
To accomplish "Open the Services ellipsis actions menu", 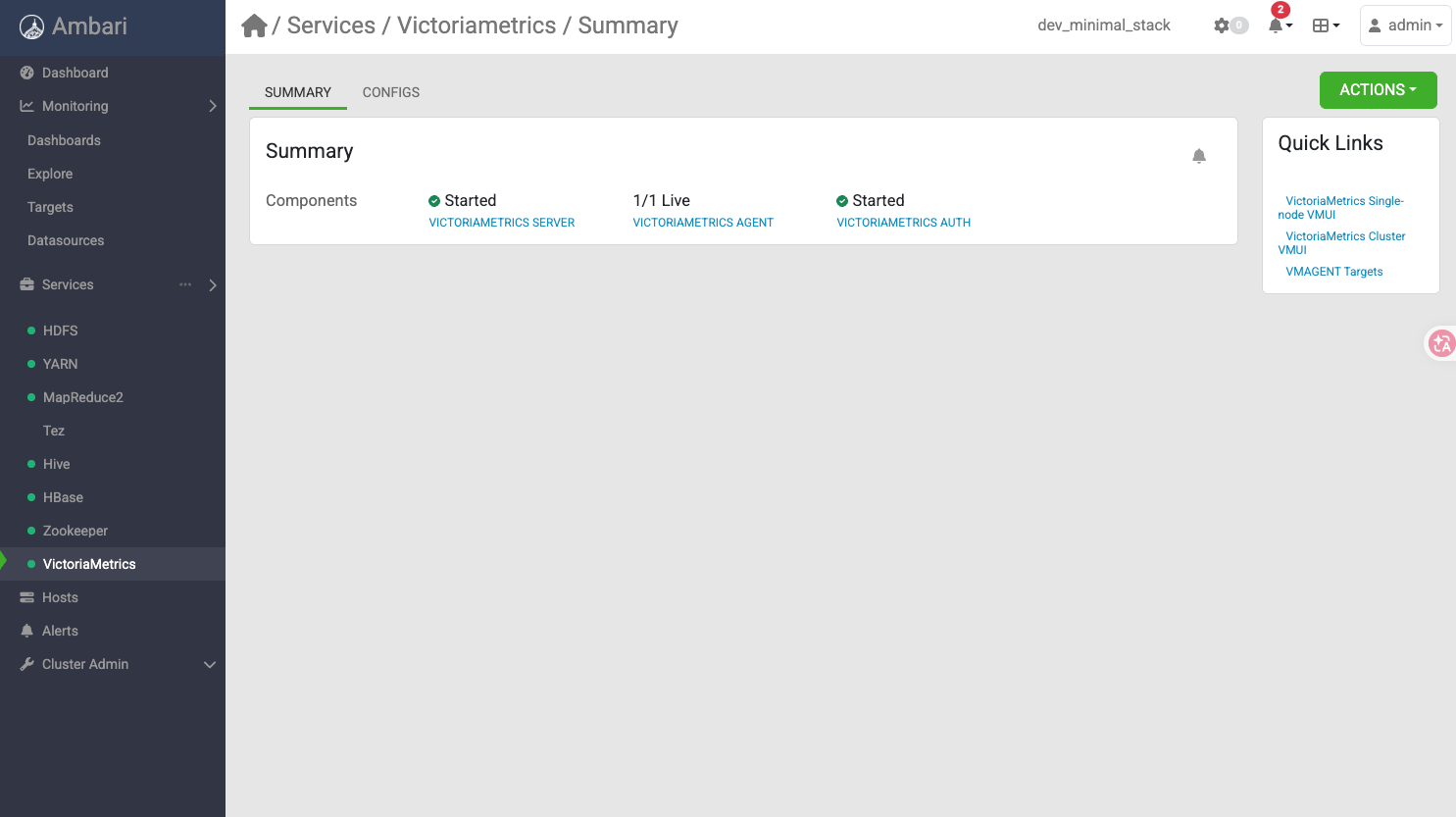I will [185, 284].
